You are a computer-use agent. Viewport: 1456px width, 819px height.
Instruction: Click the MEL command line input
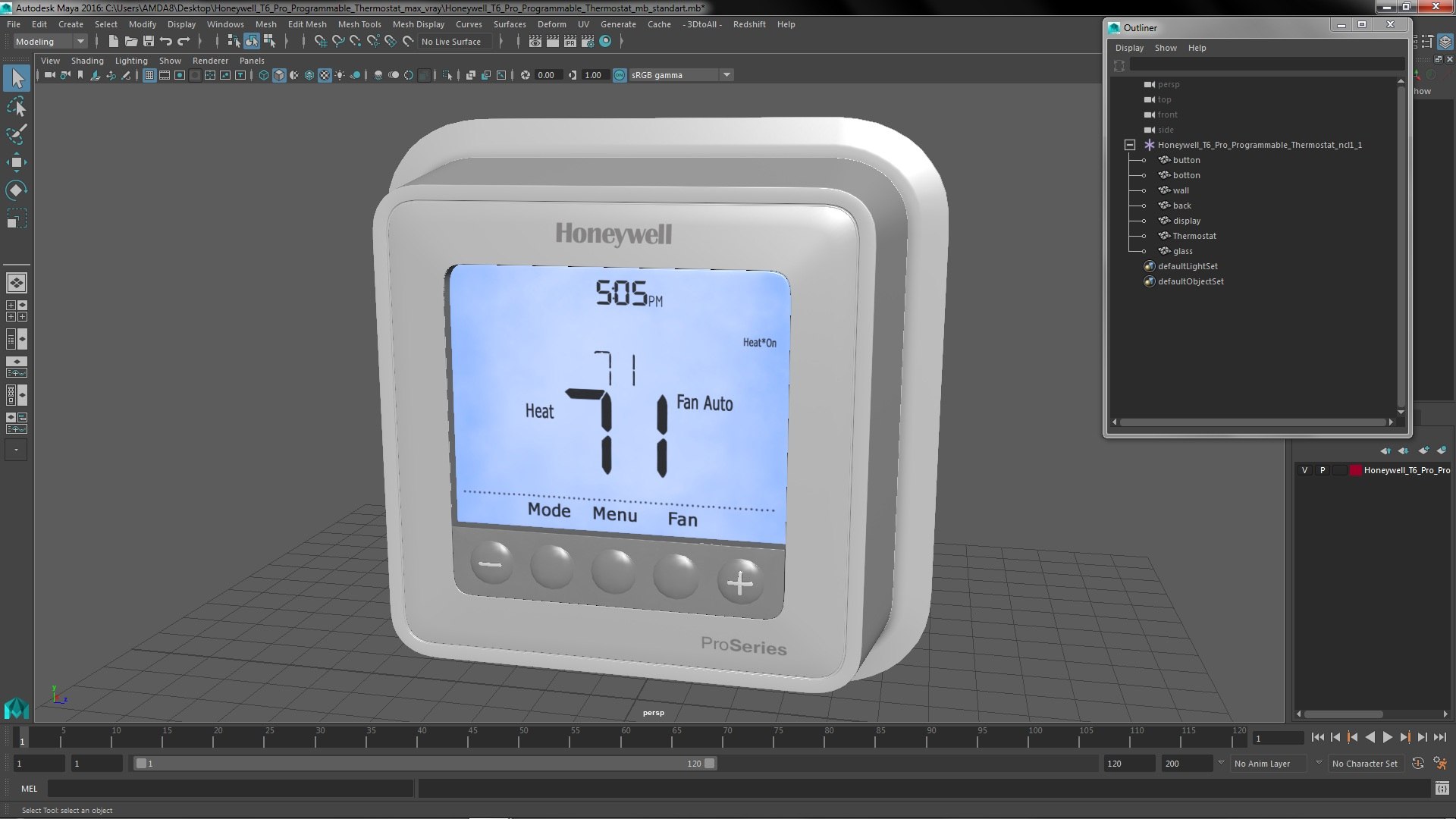pyautogui.click(x=231, y=789)
